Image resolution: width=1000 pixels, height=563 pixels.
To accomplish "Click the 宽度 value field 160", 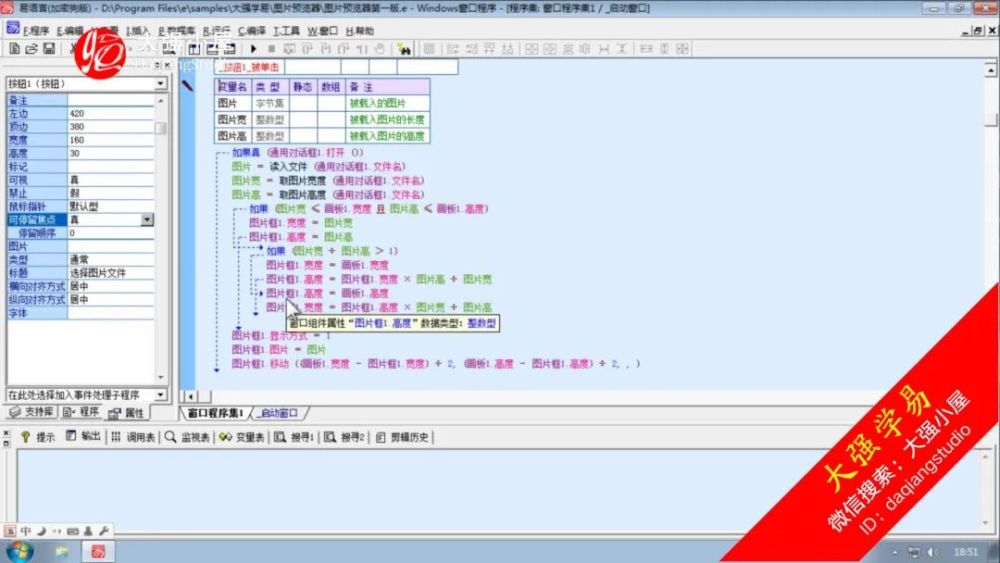I will click(110, 140).
